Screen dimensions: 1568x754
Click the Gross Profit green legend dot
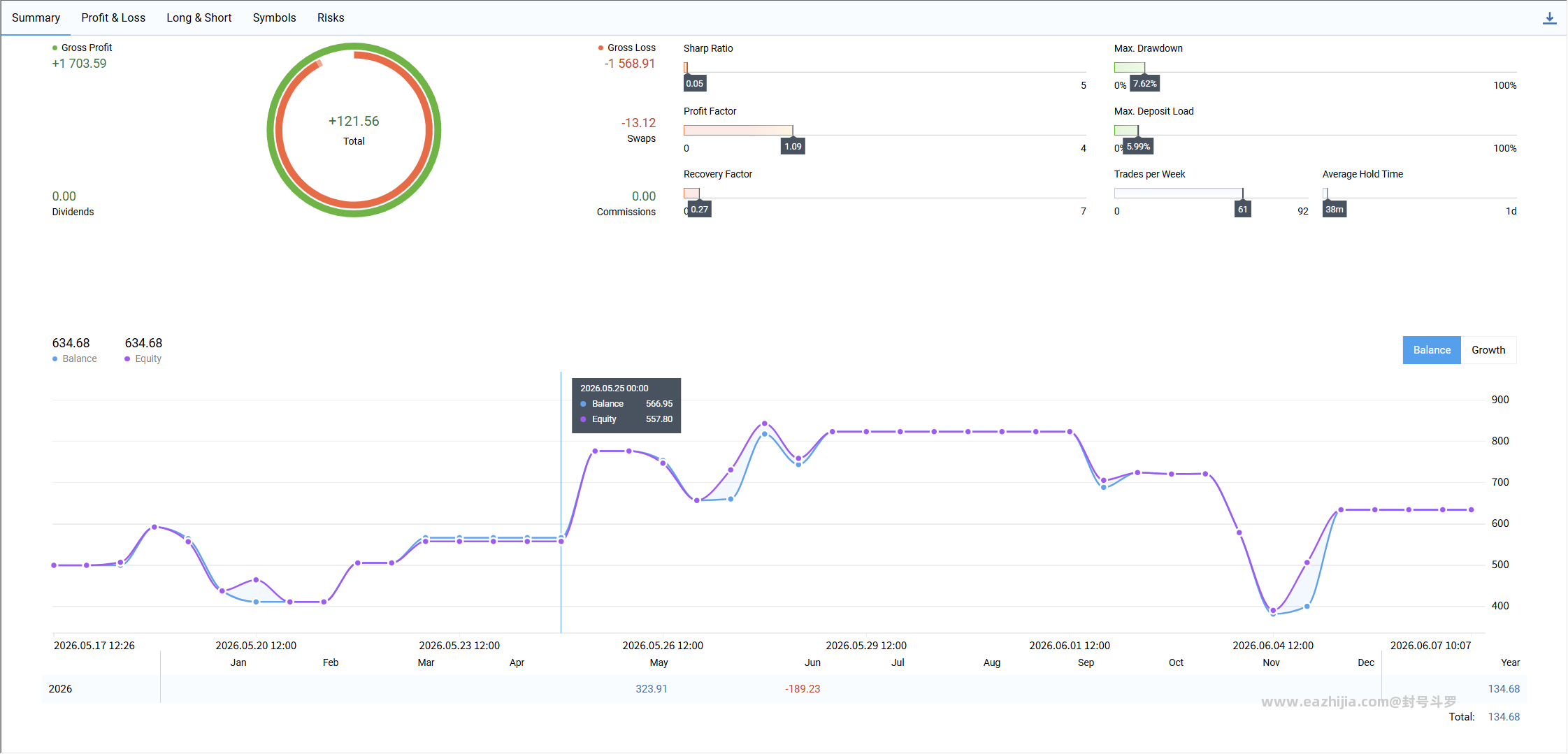click(x=55, y=48)
